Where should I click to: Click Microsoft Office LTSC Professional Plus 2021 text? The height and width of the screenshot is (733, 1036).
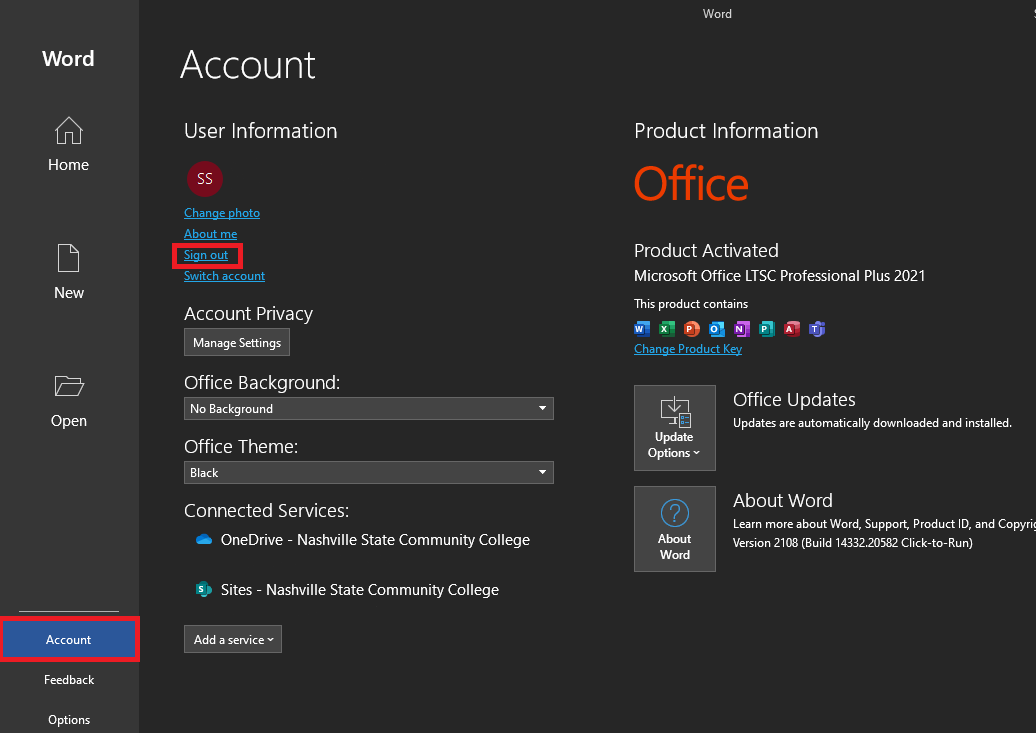click(x=780, y=276)
